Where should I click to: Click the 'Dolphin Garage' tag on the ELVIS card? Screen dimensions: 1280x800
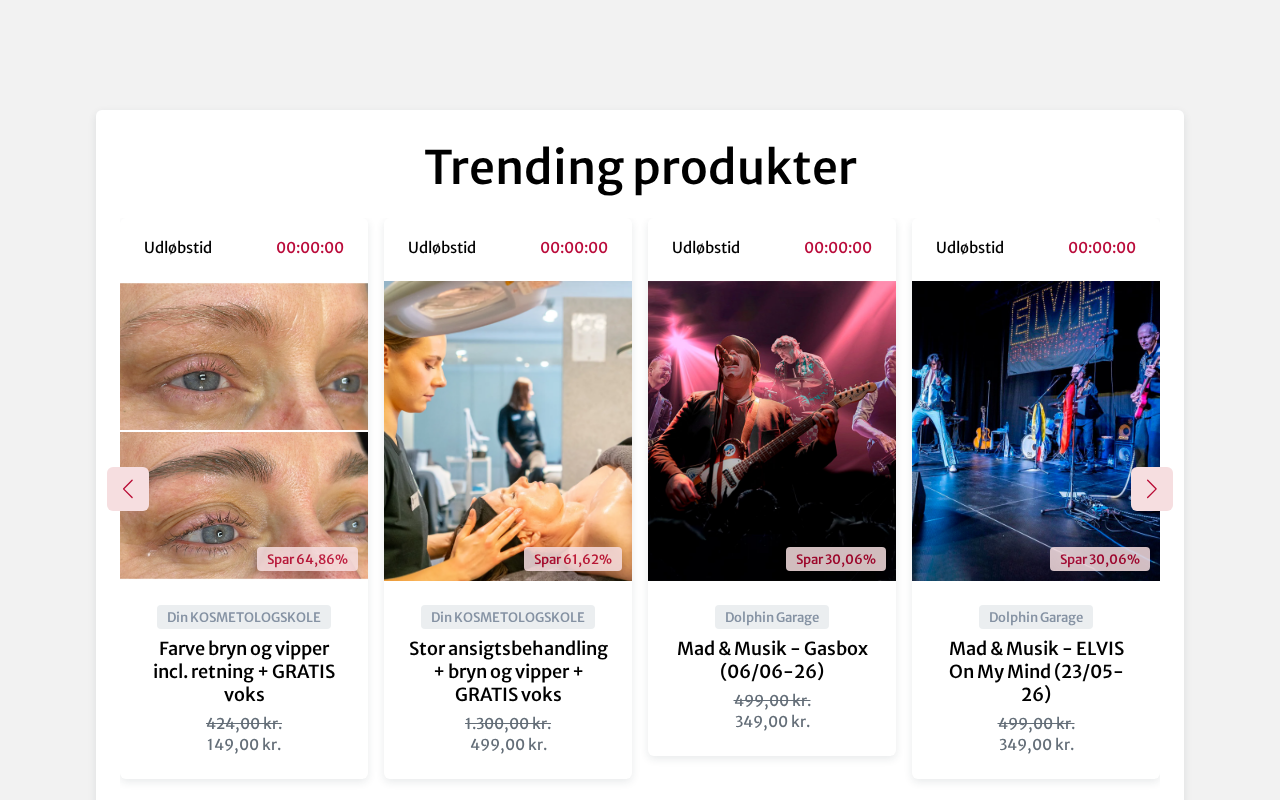1036,617
